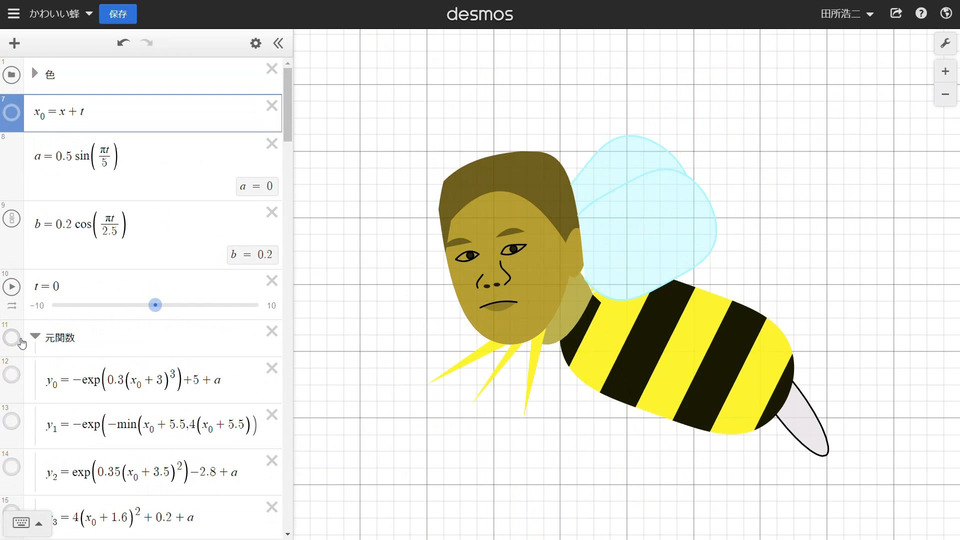Select the t = 0 expression text
960x540 pixels.
click(47, 287)
